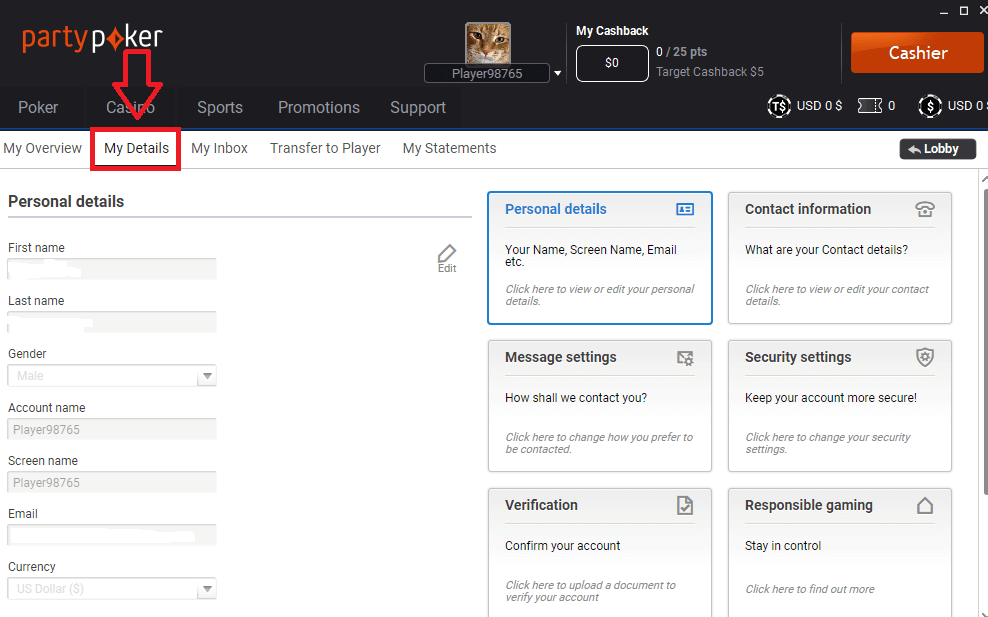Click the Cashier button
The image size is (988, 617).
point(917,53)
